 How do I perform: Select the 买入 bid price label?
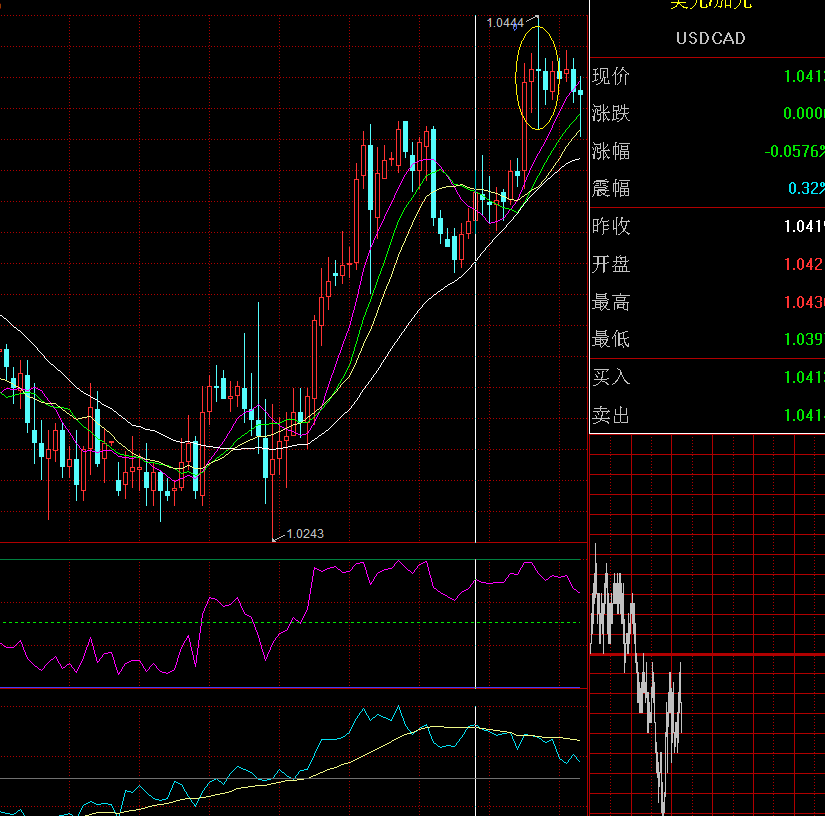(610, 377)
